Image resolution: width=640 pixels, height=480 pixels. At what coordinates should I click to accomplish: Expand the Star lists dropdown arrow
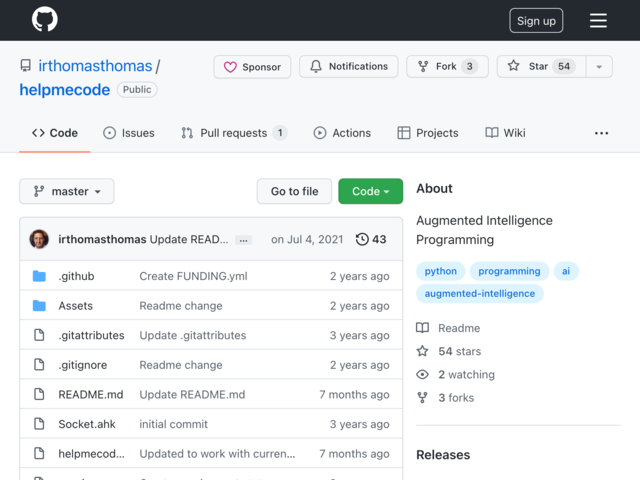click(599, 67)
